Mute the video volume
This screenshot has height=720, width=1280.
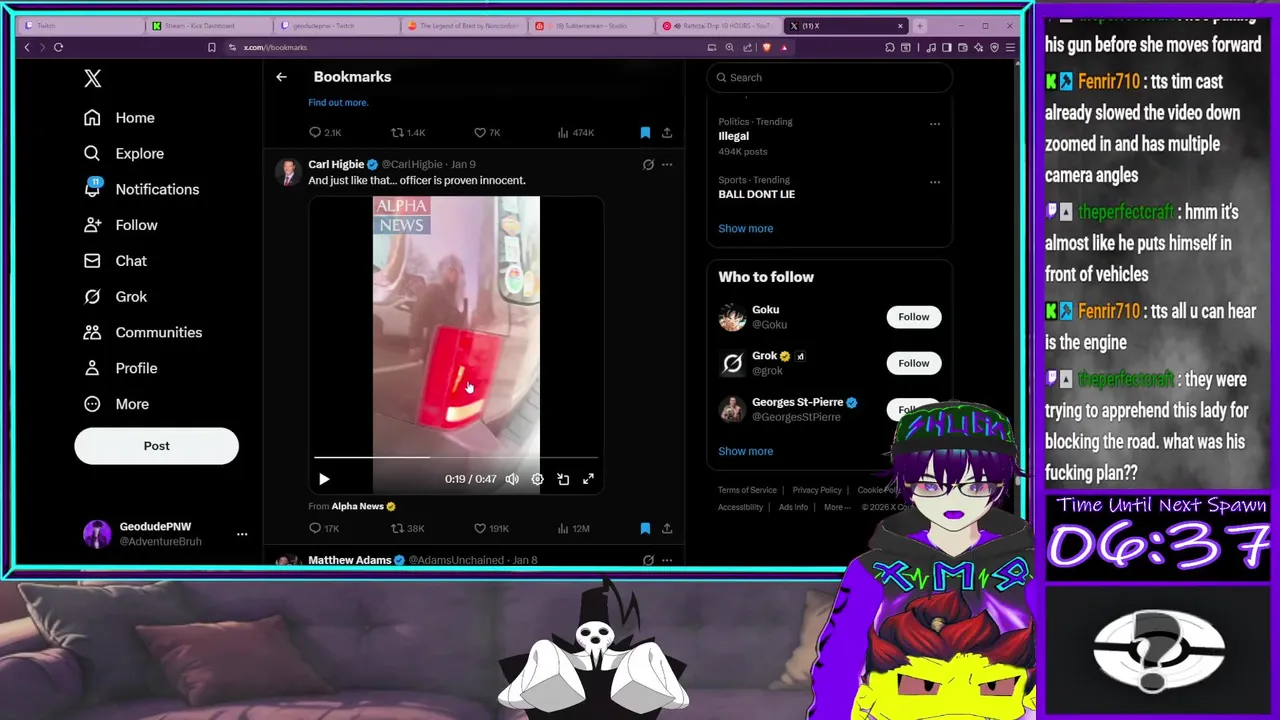(x=512, y=479)
